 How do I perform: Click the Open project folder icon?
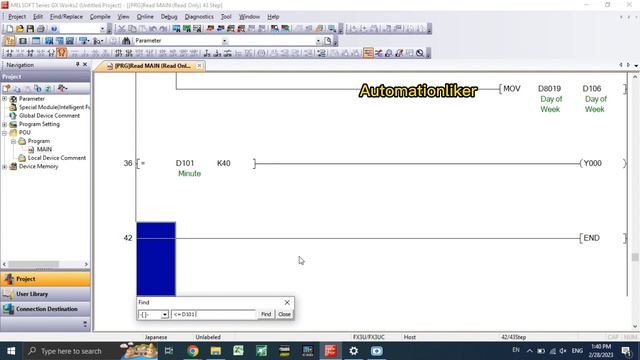[20, 29]
